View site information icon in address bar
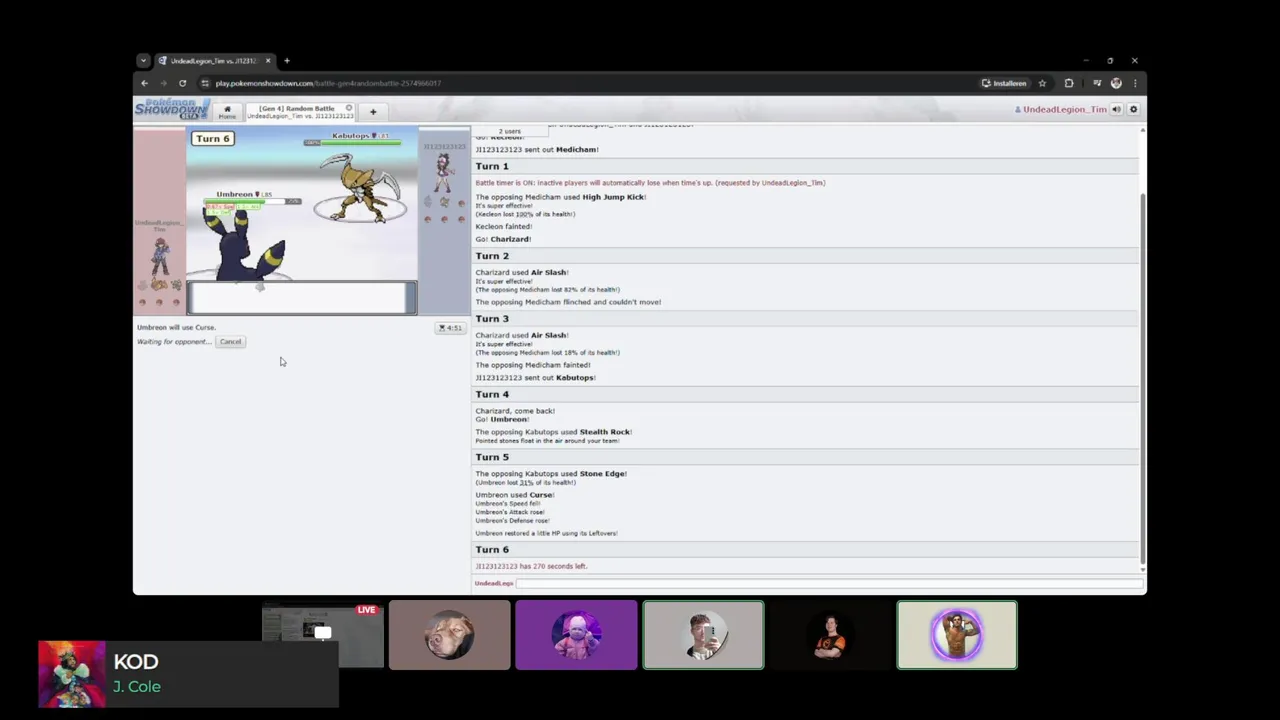This screenshot has width=1280, height=720. 205,83
